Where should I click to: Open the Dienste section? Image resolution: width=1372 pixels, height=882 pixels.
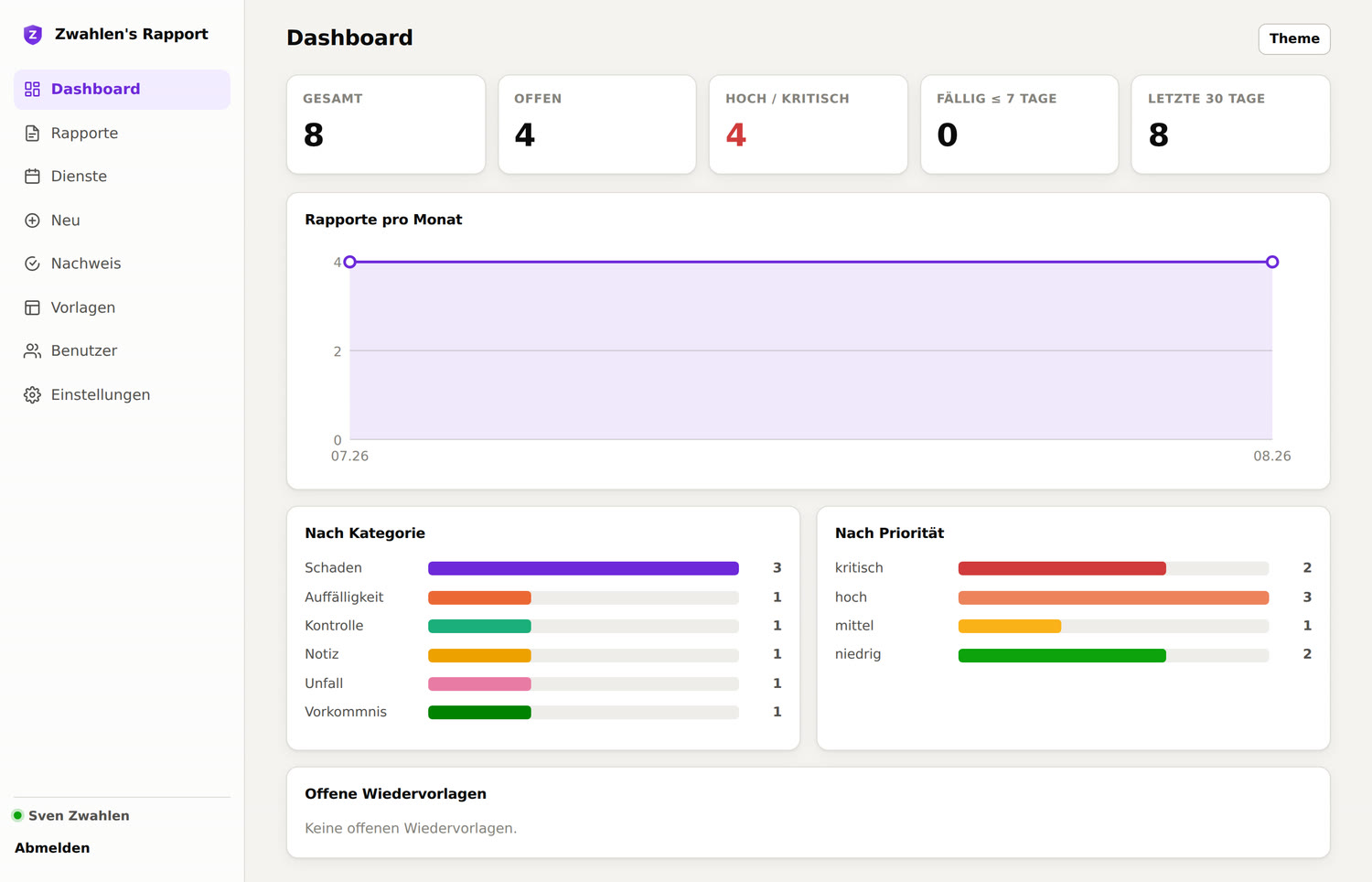122,177
